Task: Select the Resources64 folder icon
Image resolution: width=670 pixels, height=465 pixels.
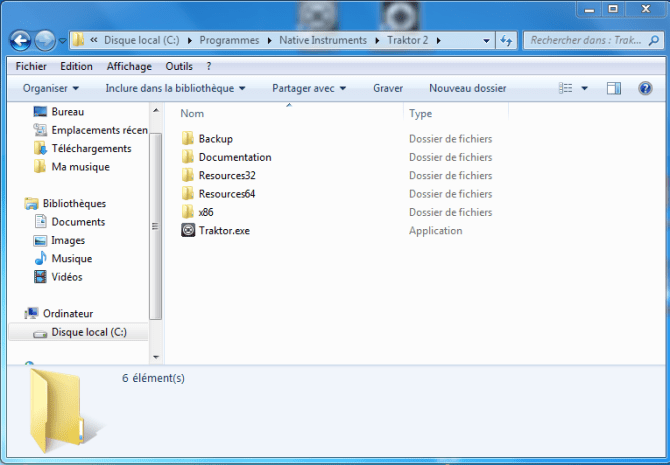Action: tap(188, 194)
